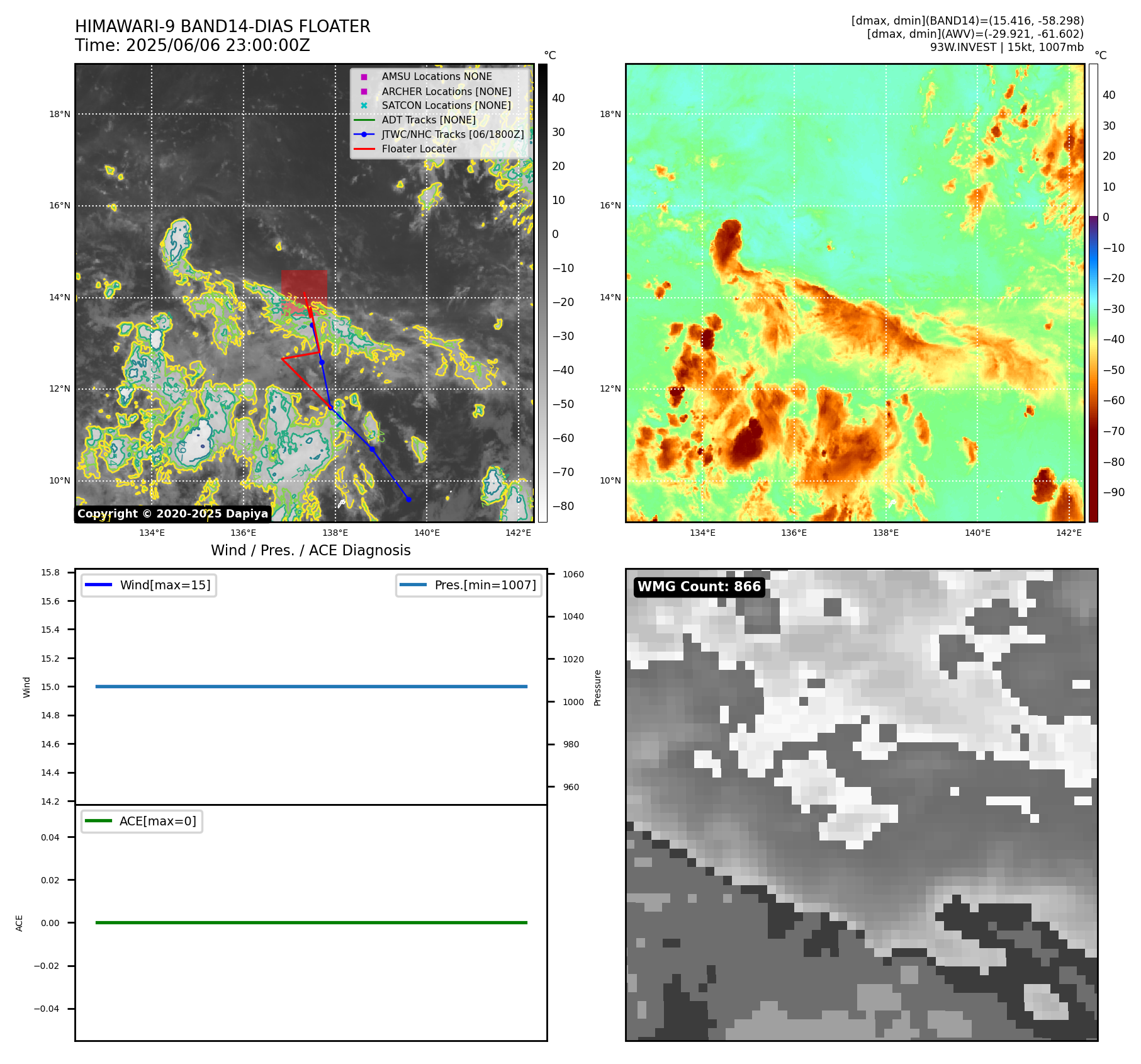Click the green ACE line in chart

[312, 922]
